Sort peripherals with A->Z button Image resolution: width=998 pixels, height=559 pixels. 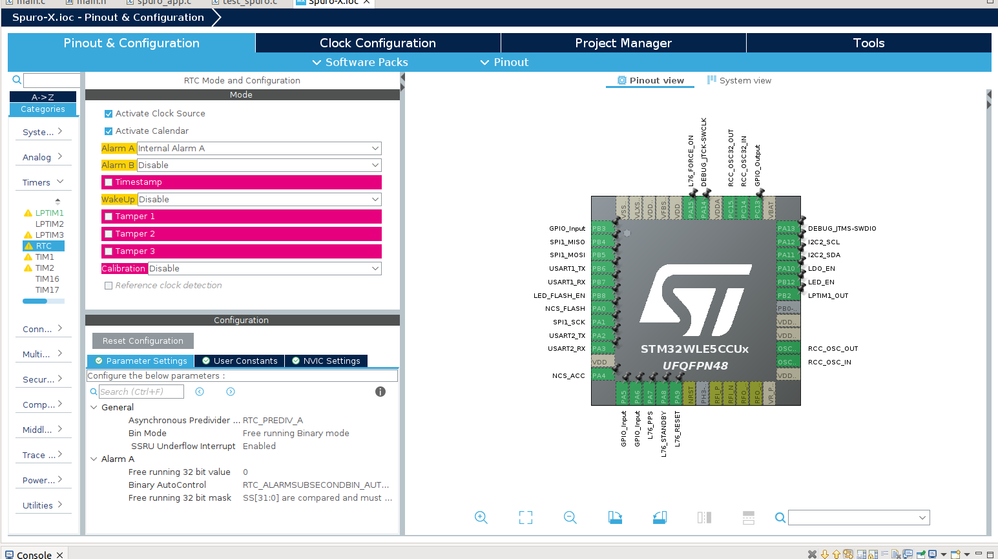(43, 97)
